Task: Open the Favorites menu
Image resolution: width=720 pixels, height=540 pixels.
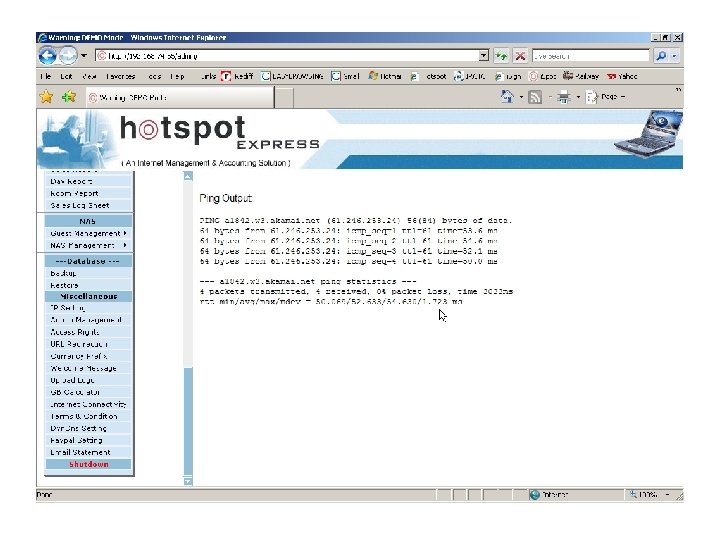Action: [x=120, y=76]
